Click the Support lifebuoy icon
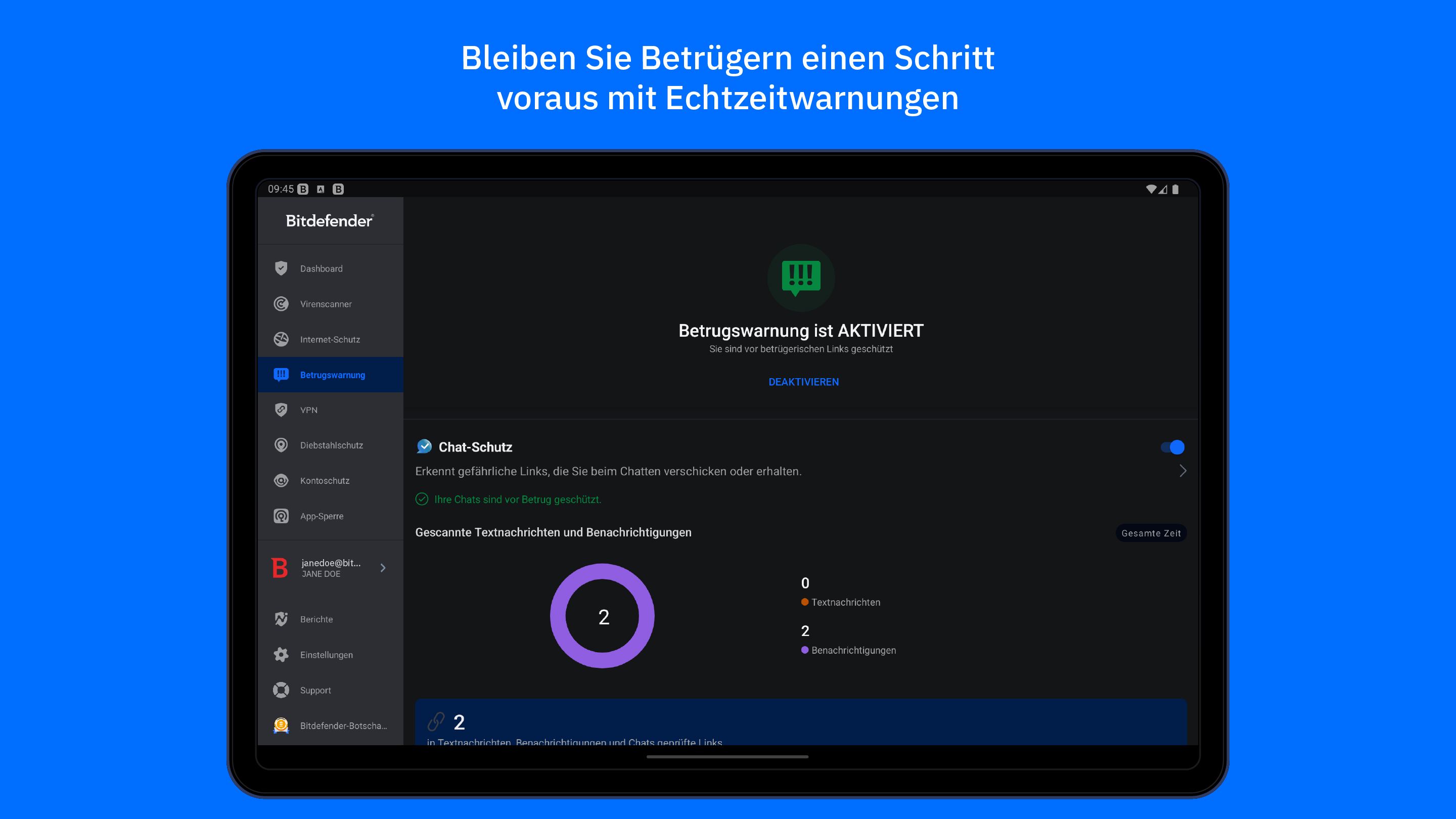The width and height of the screenshot is (1456, 819). (x=281, y=690)
